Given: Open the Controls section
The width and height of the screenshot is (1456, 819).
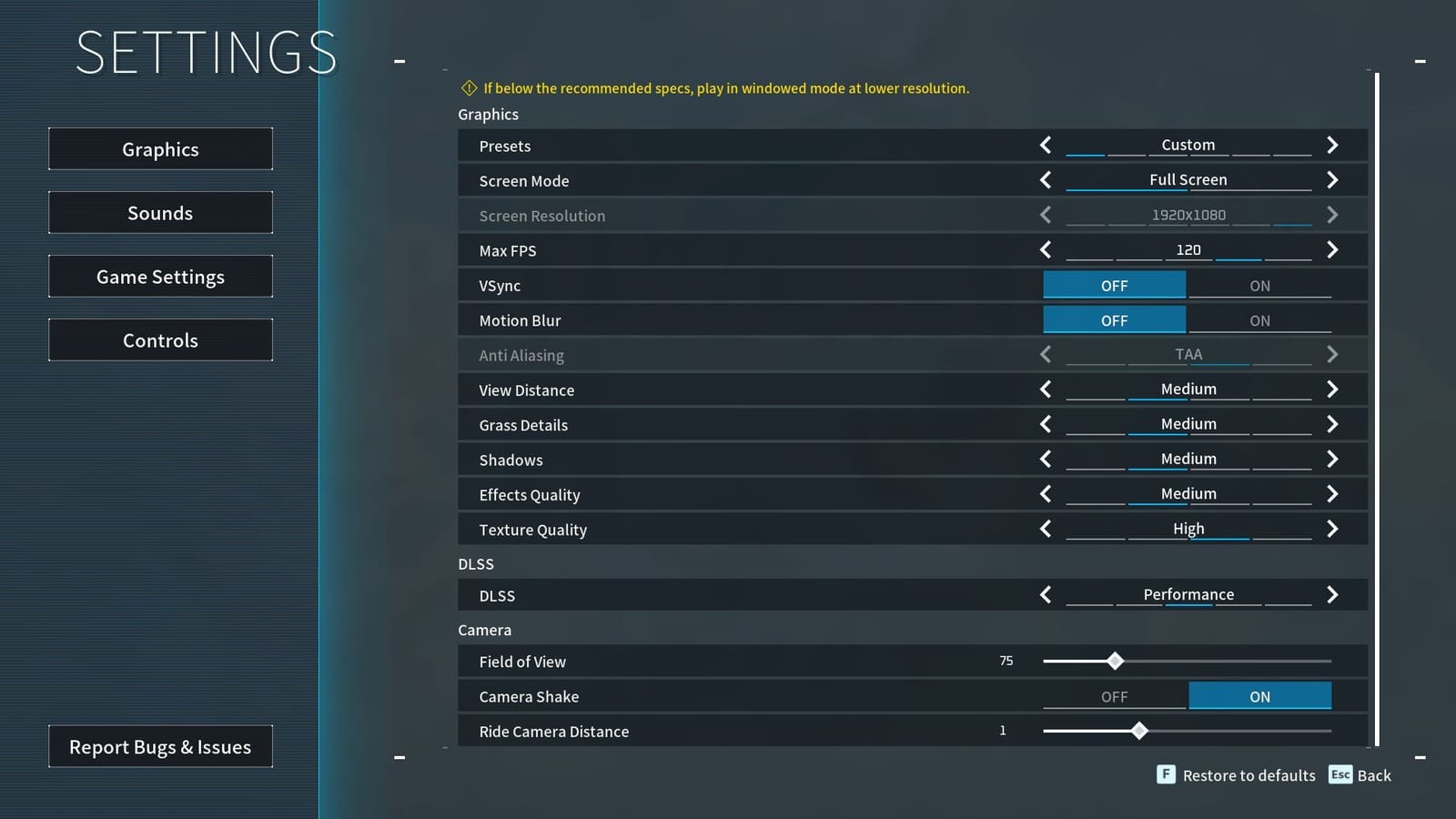Looking at the screenshot, I should point(160,339).
